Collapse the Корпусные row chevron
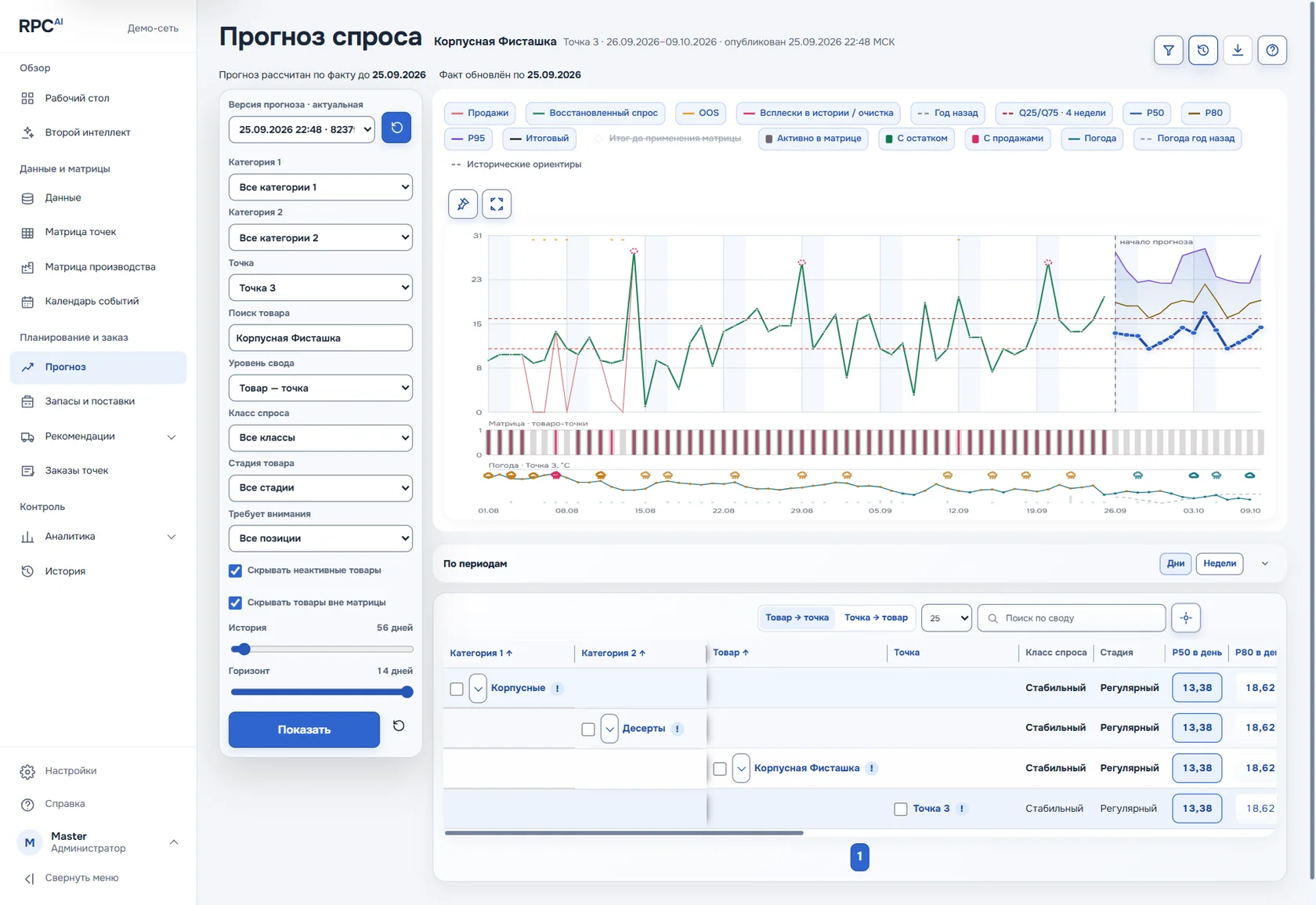 click(x=478, y=689)
